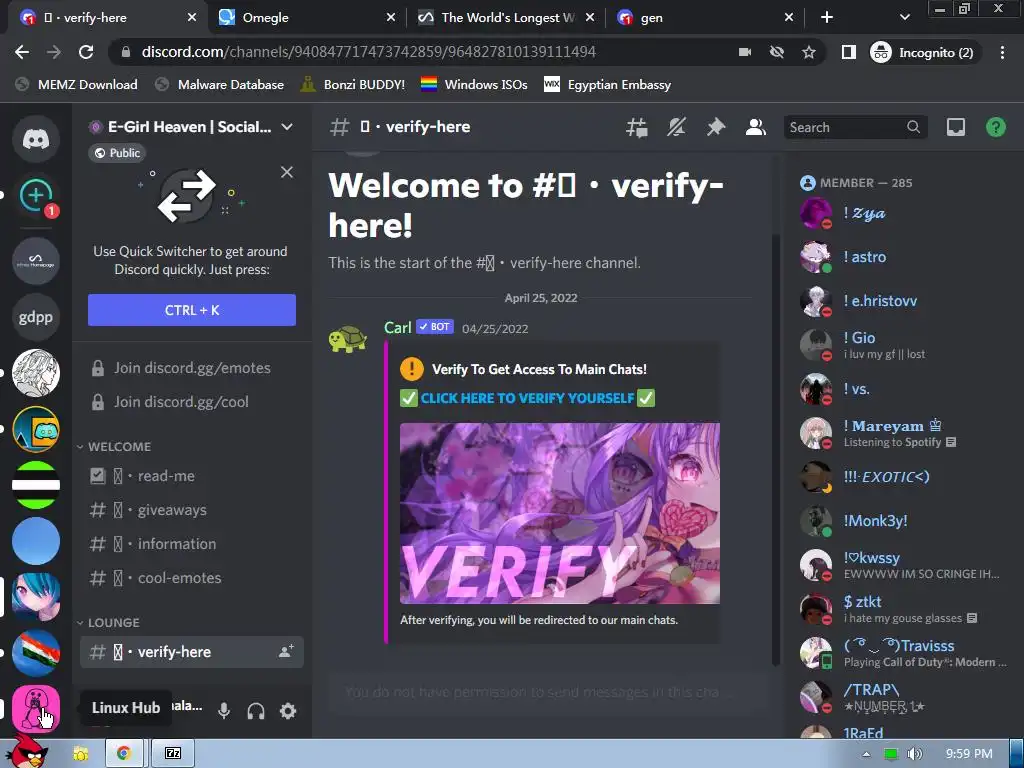Expand the E-Girl Heaven server dropdown
This screenshot has height=768, width=1024.
coord(287,127)
